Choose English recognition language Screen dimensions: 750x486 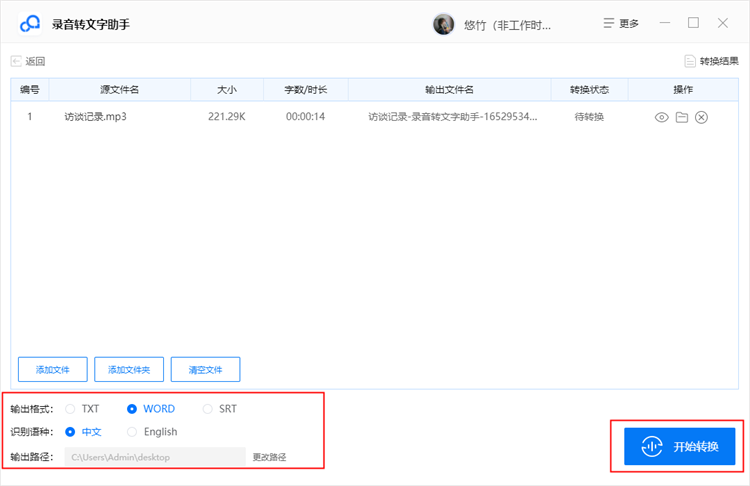click(152, 432)
